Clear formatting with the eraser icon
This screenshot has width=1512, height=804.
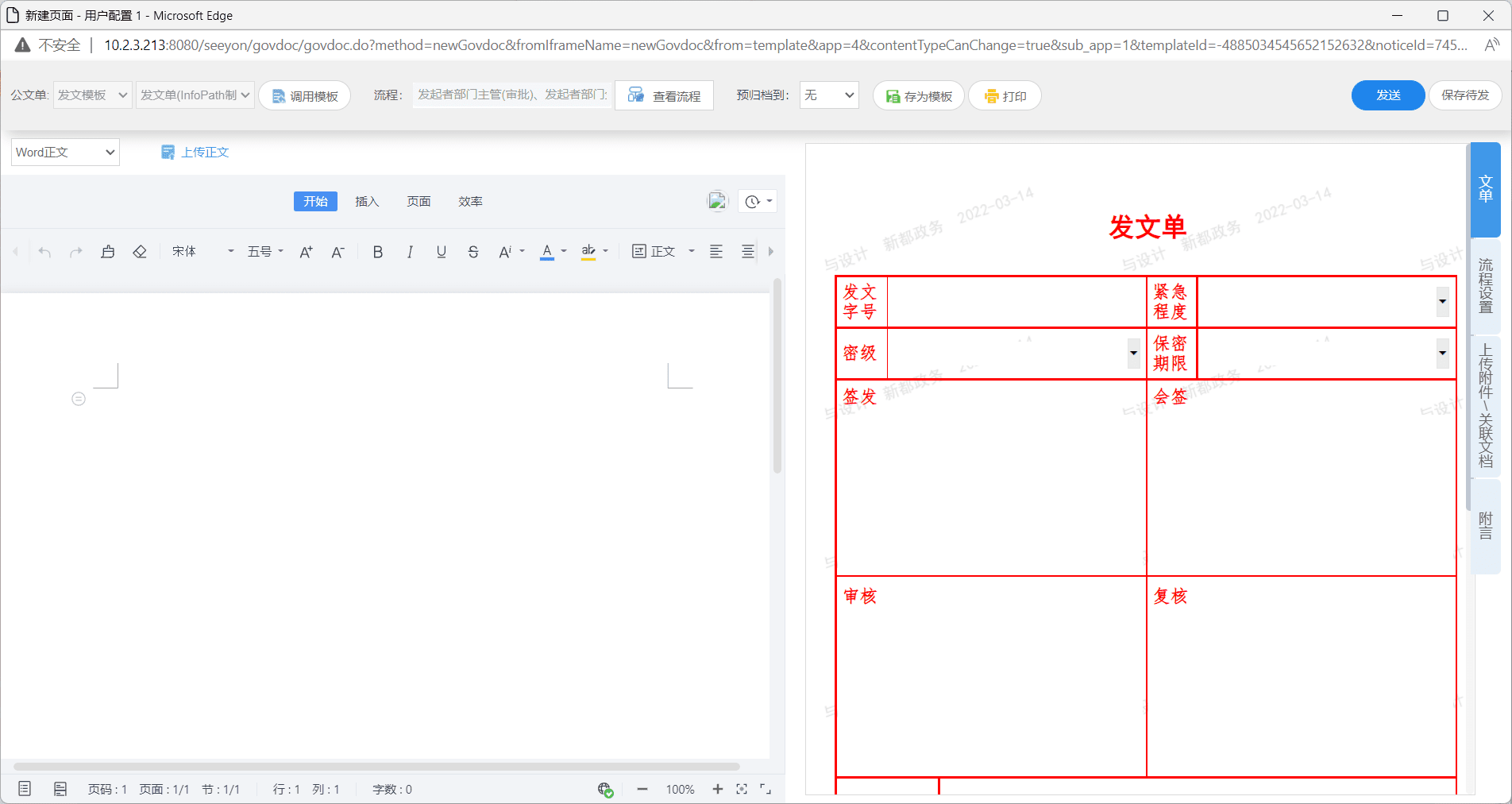click(x=140, y=252)
